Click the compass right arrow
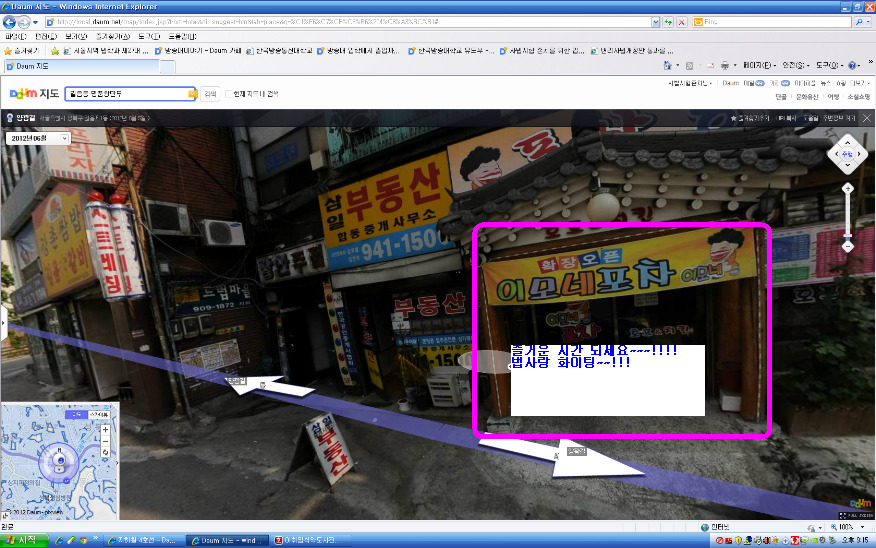This screenshot has height=548, width=876. [x=859, y=154]
